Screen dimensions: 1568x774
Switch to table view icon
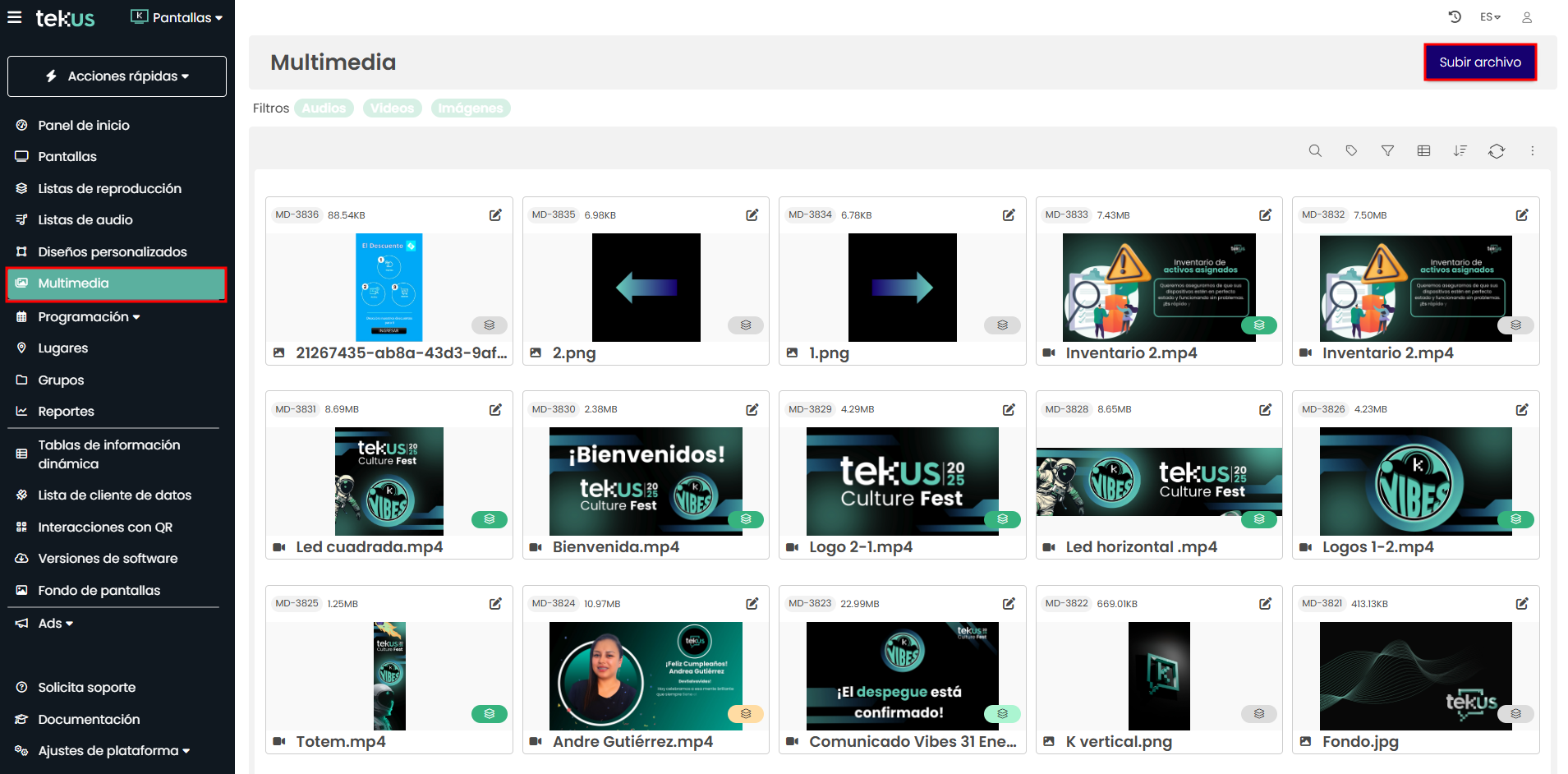1423,151
